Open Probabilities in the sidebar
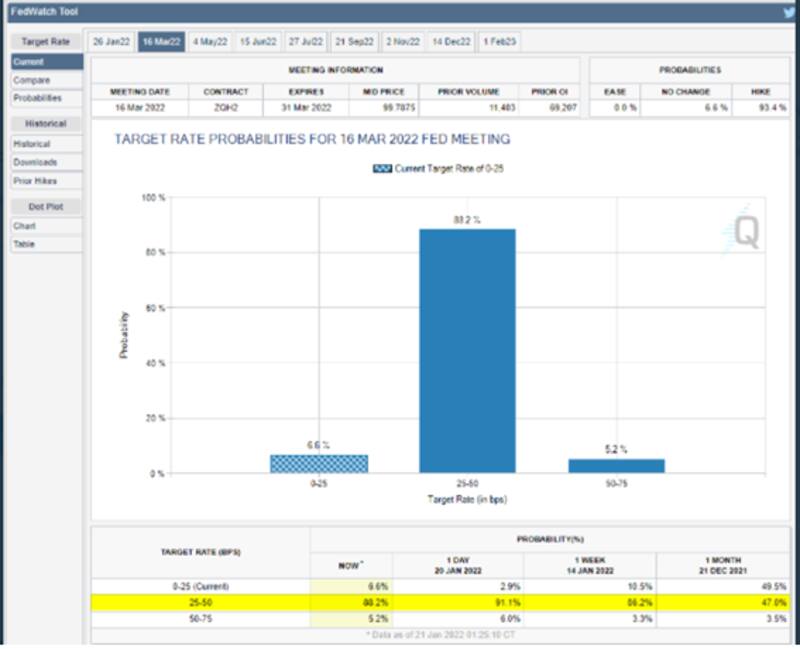Screen dimensions: 800x649 coord(38,98)
